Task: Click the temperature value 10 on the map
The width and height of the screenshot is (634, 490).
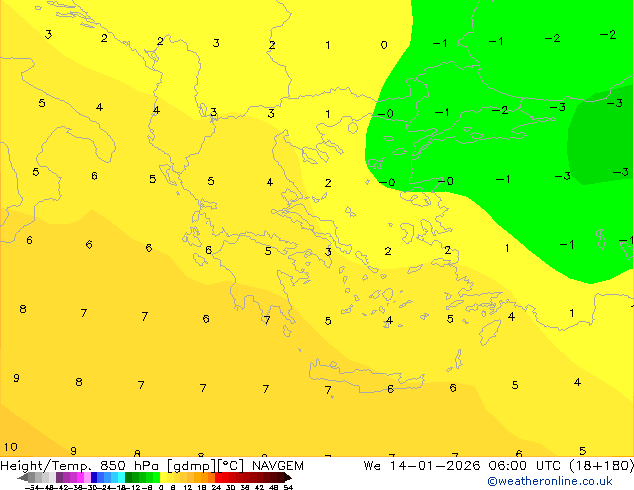Action: (11, 447)
